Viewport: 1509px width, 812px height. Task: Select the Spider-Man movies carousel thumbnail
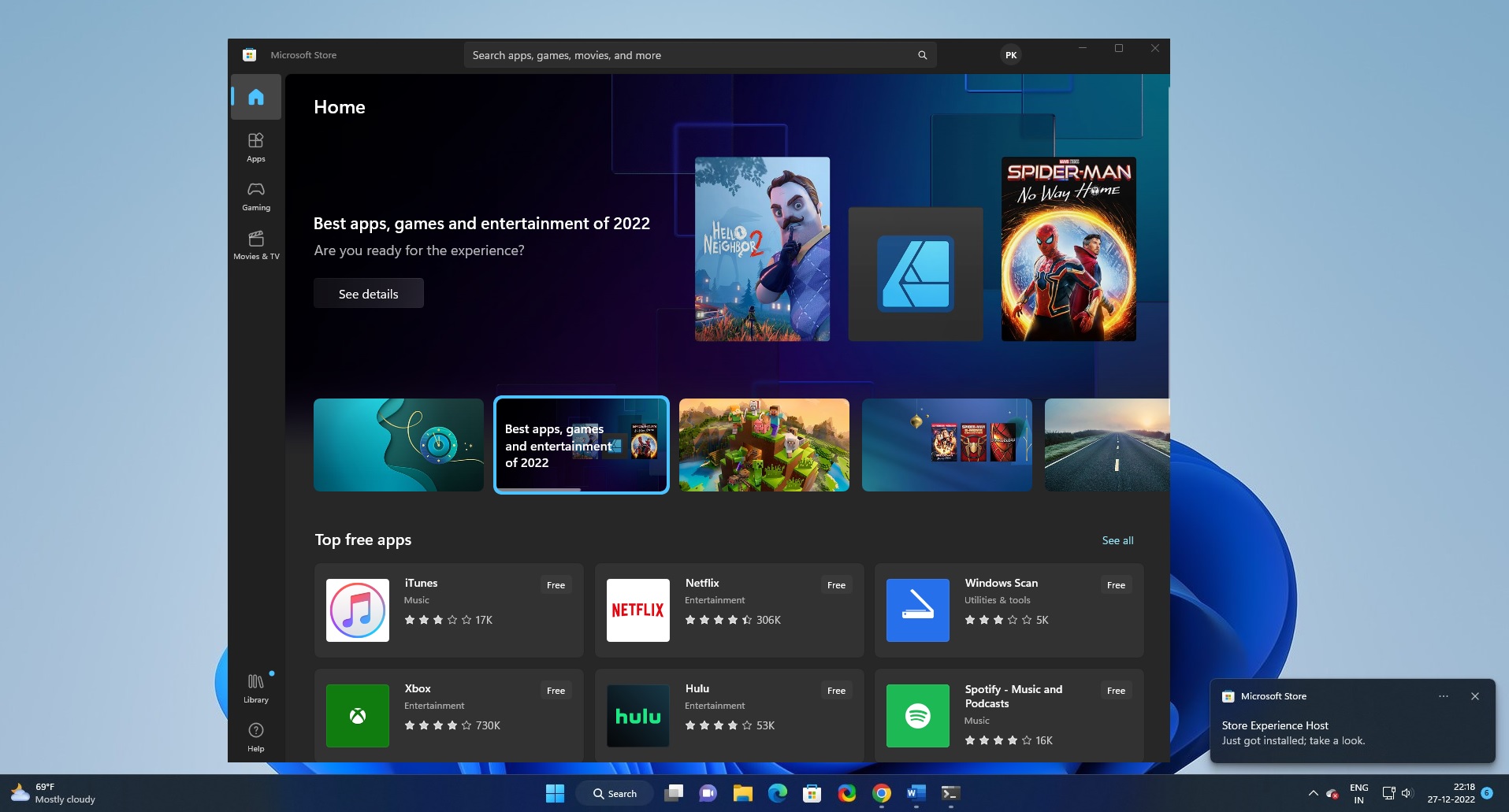pos(947,445)
